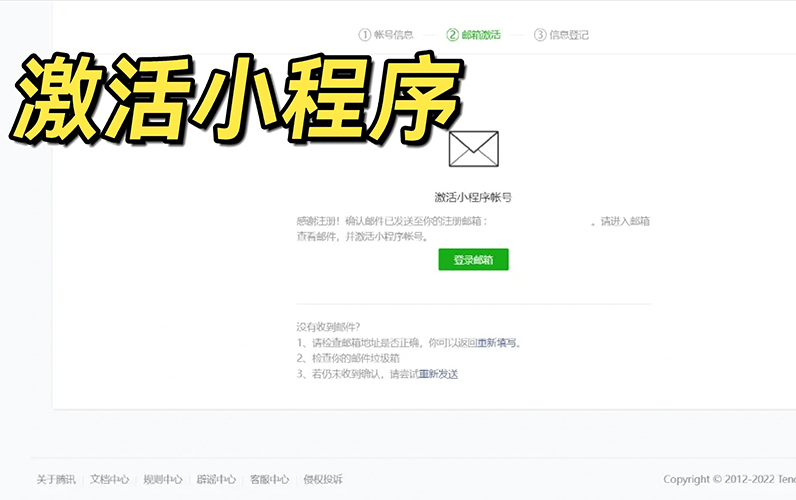Click the 激活小程序帐号 heading text
The height and width of the screenshot is (500, 796).
click(473, 197)
